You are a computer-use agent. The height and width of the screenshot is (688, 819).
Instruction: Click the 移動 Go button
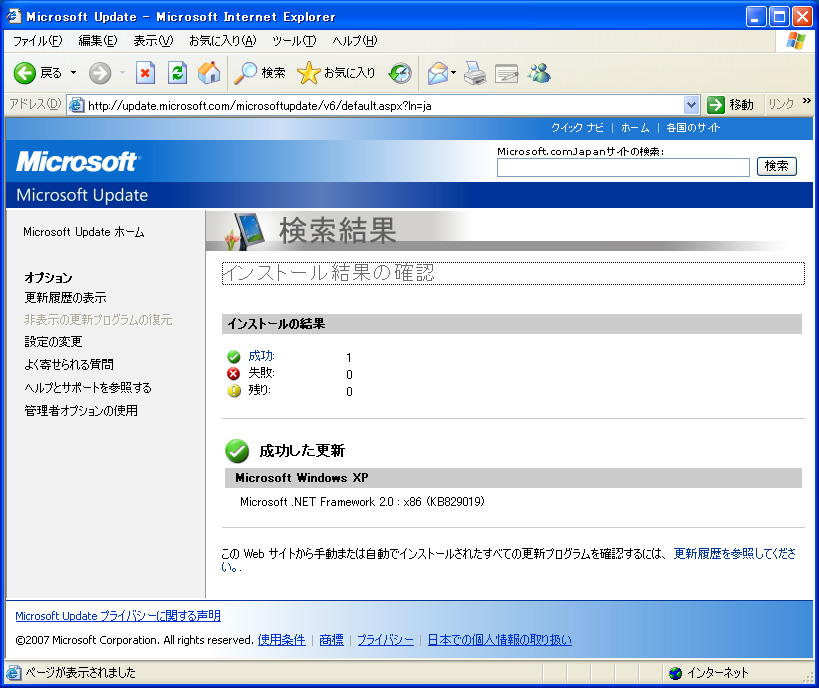[x=730, y=105]
